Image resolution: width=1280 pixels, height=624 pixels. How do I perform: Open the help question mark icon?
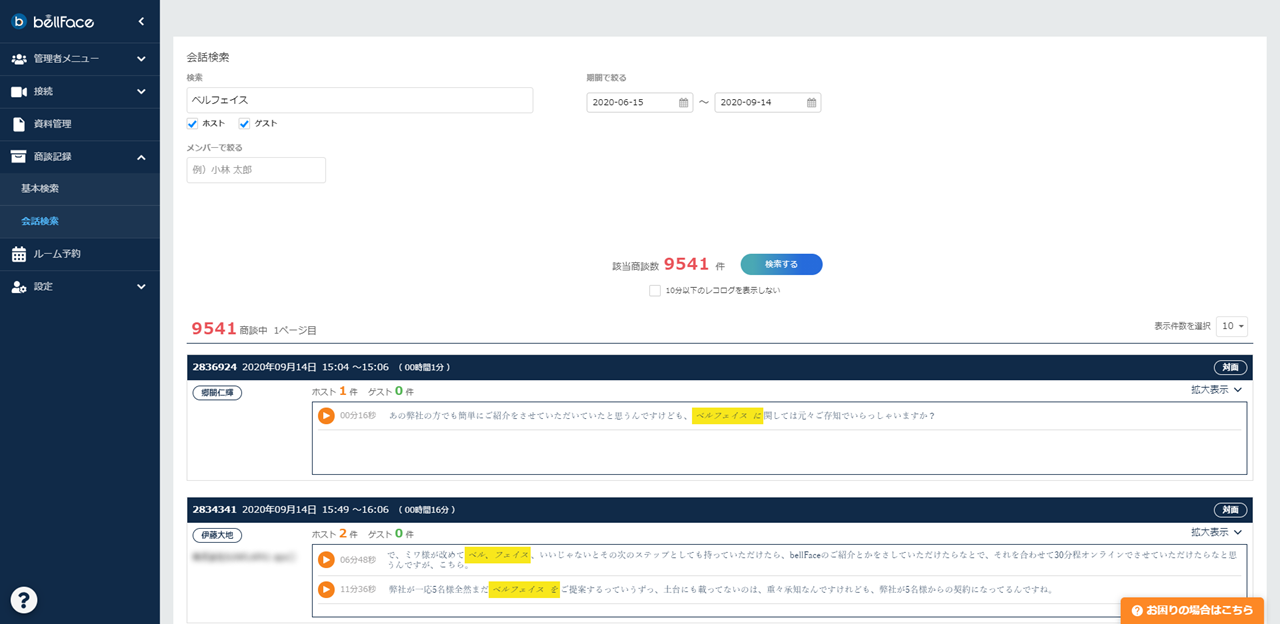[24, 599]
